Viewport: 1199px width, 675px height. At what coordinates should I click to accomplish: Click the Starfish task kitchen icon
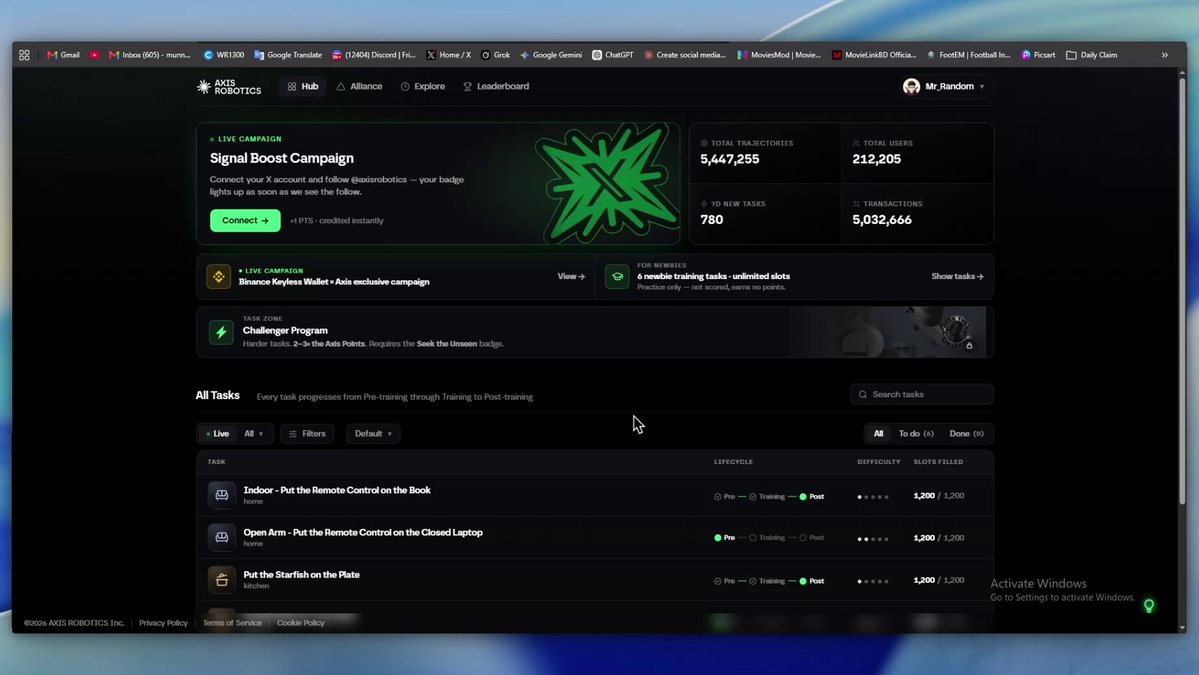(x=222, y=579)
